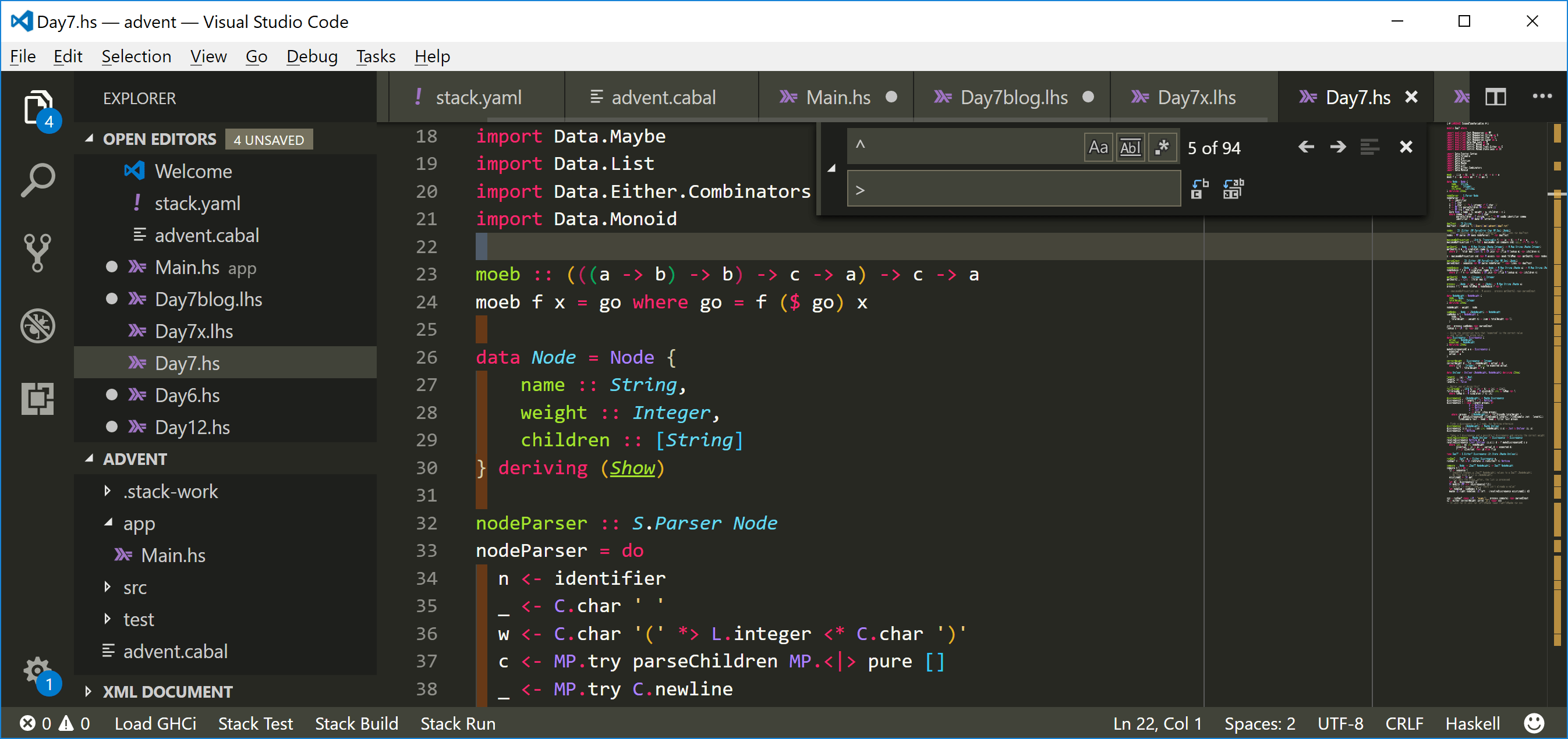Viewport: 1568px width, 739px height.
Task: Click the Split Editor icon
Action: tap(1496, 96)
